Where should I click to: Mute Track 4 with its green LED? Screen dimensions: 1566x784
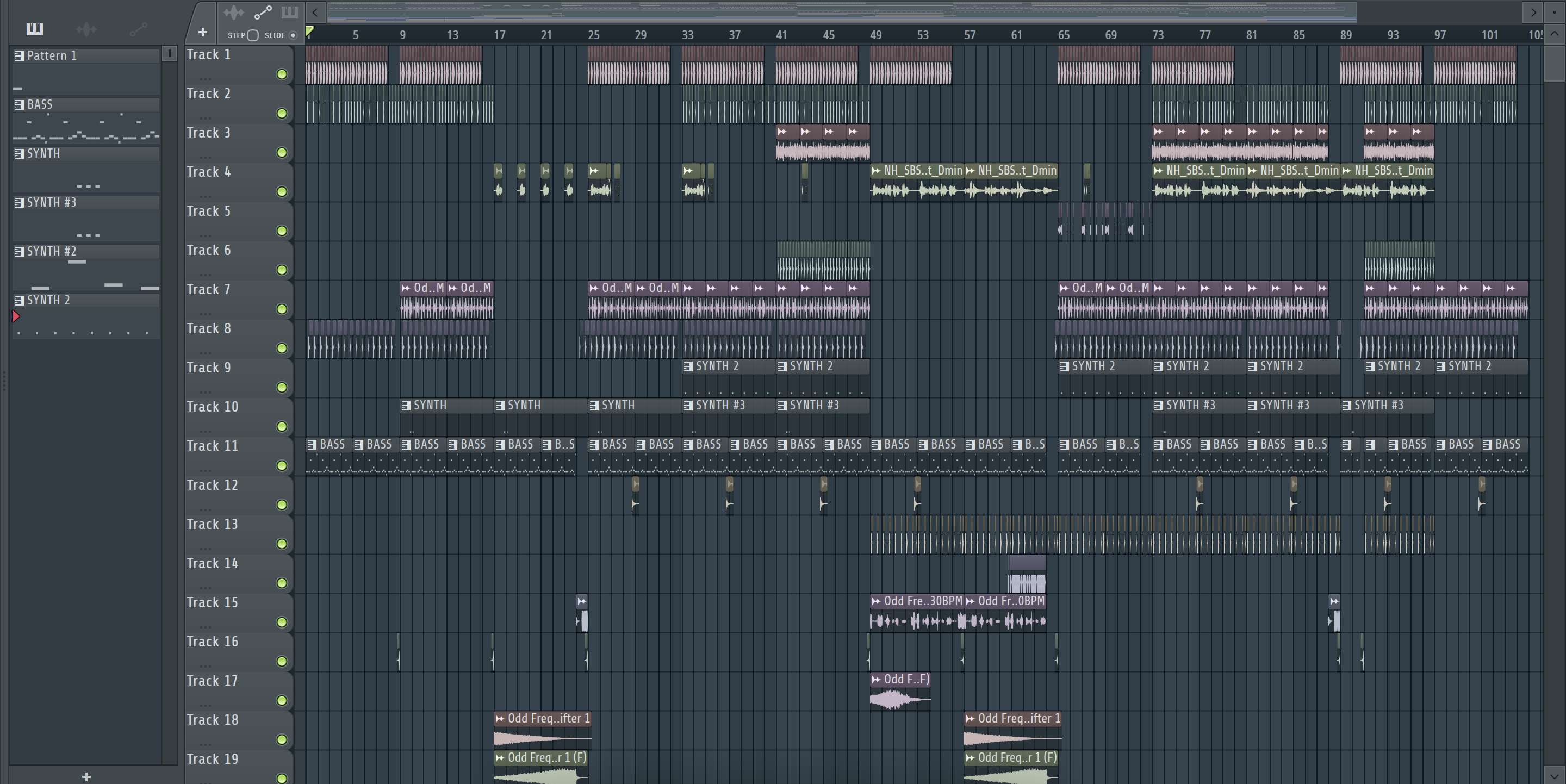282,191
